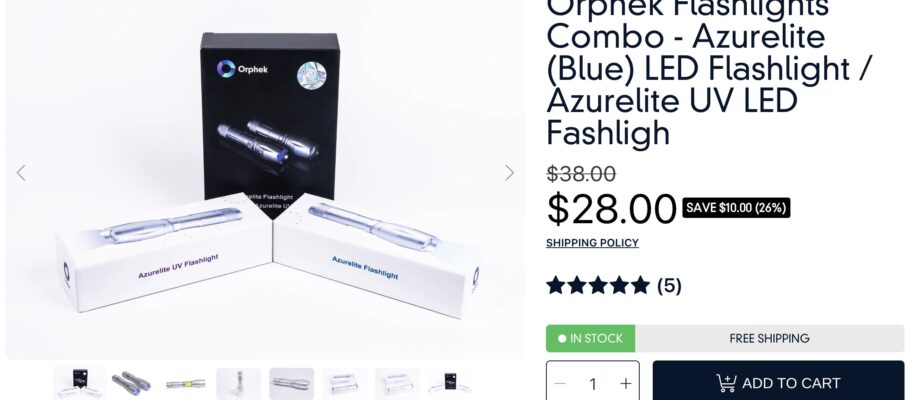Select the last thumbnail with black box

[x=451, y=384]
